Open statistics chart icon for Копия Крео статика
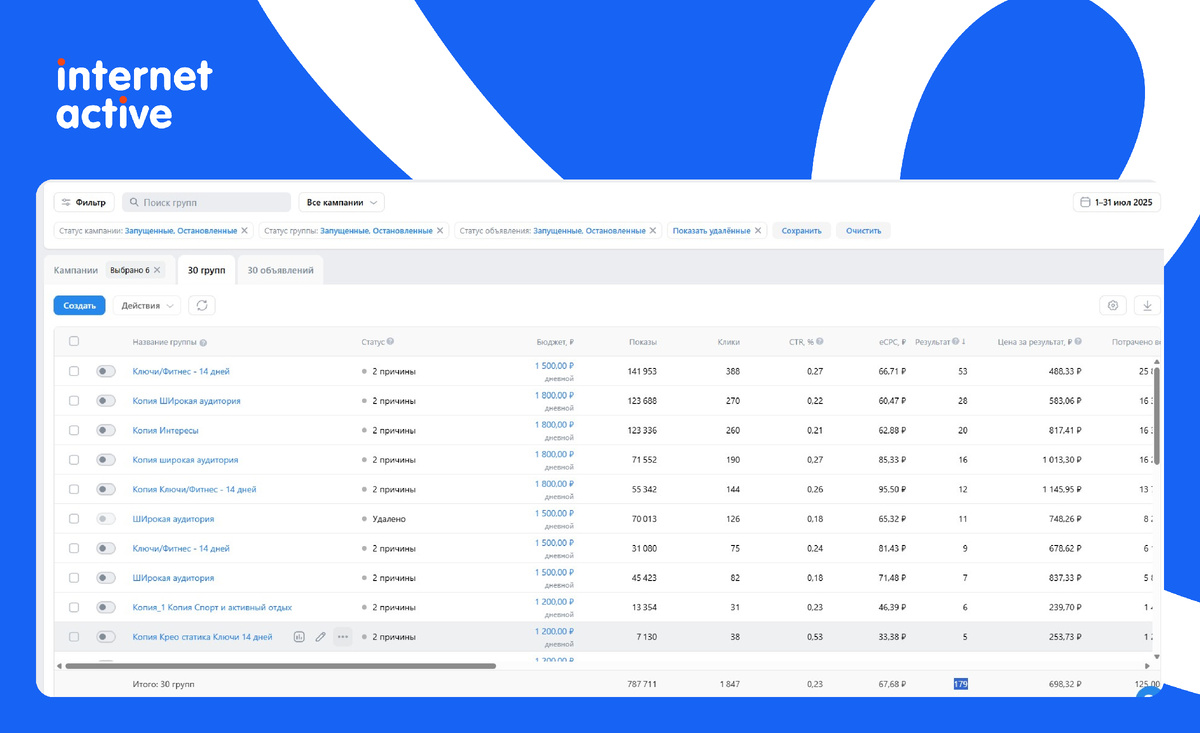 [x=299, y=637]
